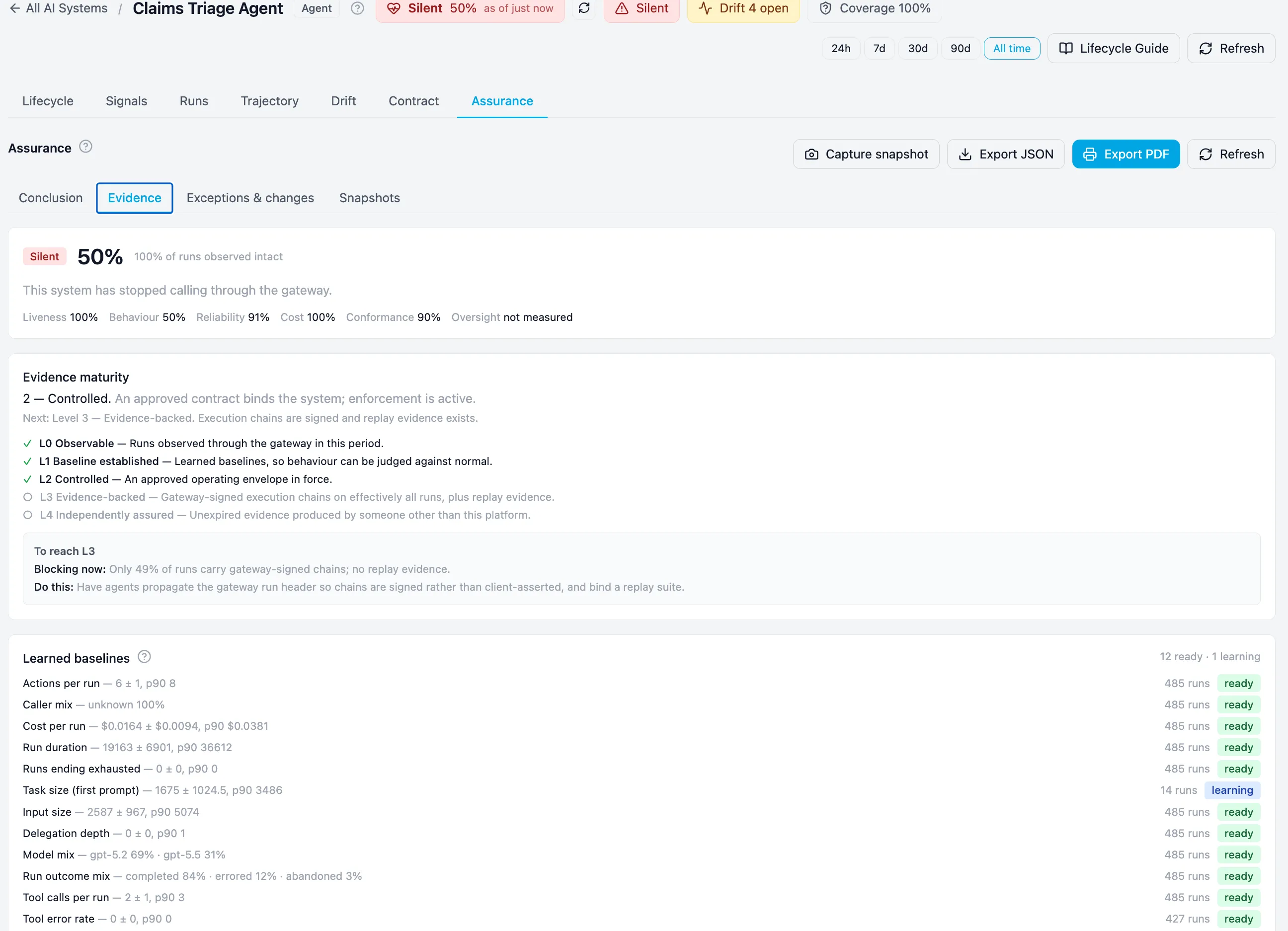Recompute health with the circular arrows icon
The height and width of the screenshot is (931, 1288).
click(584, 8)
